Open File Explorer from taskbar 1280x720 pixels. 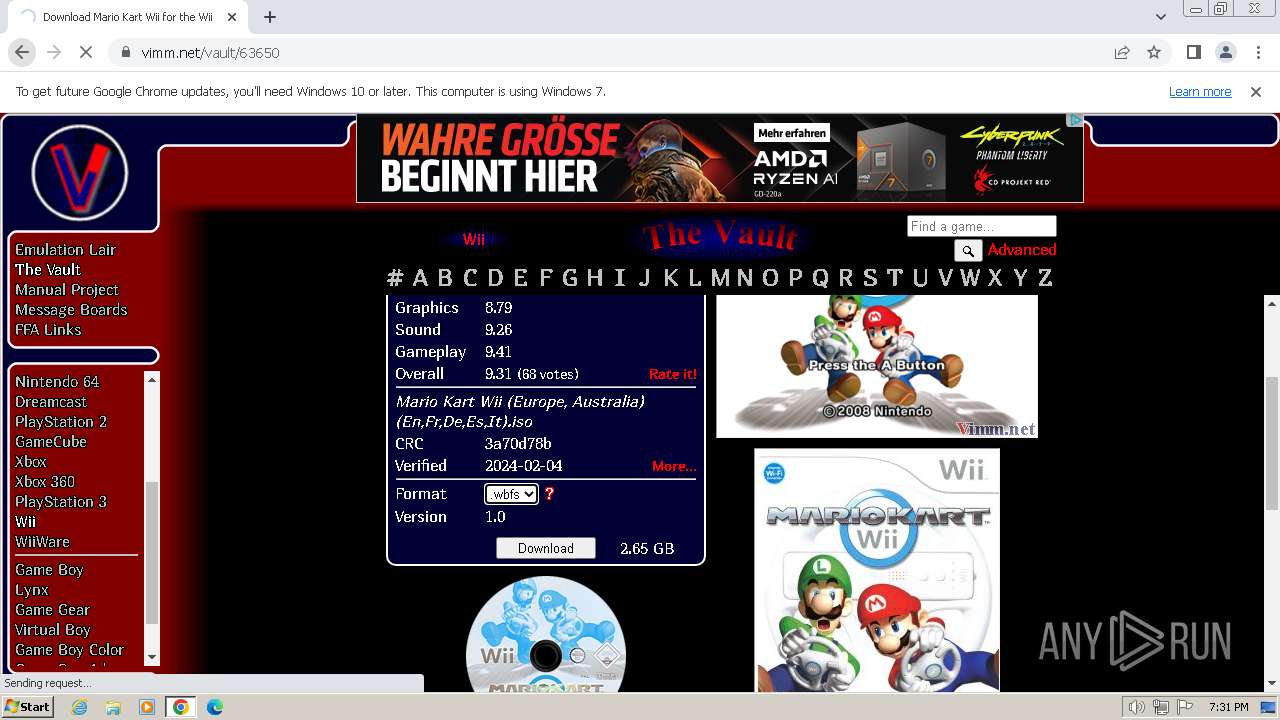tap(113, 707)
